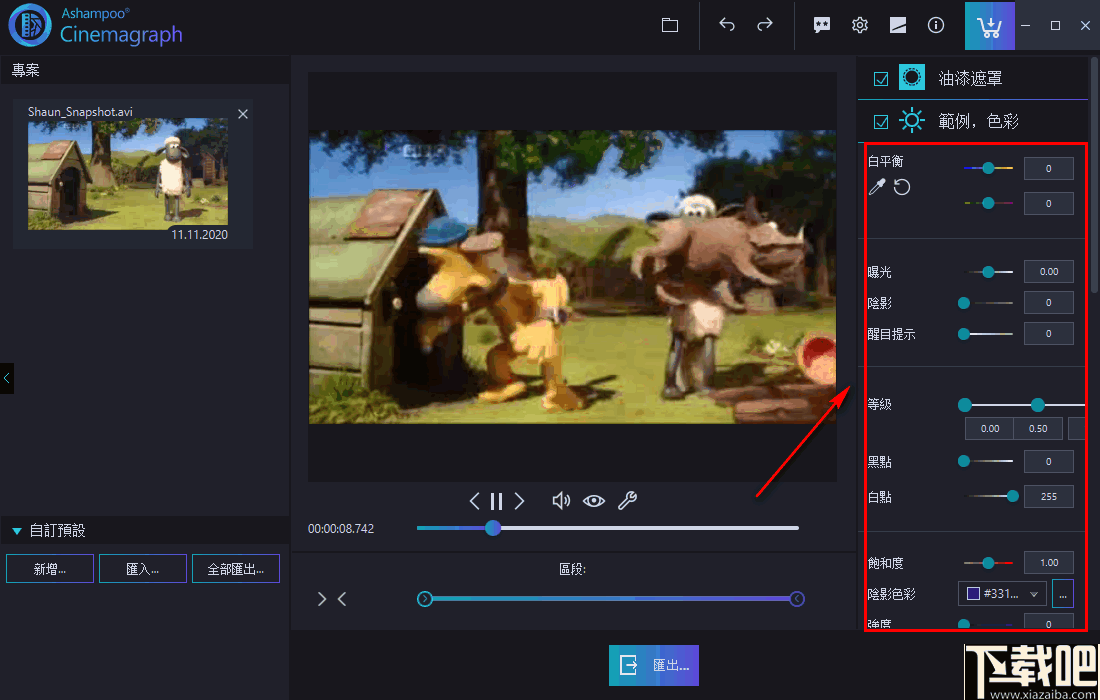Viewport: 1100px width, 700px height.
Task: Click white balance blue-yellow slider
Action: (x=988, y=168)
